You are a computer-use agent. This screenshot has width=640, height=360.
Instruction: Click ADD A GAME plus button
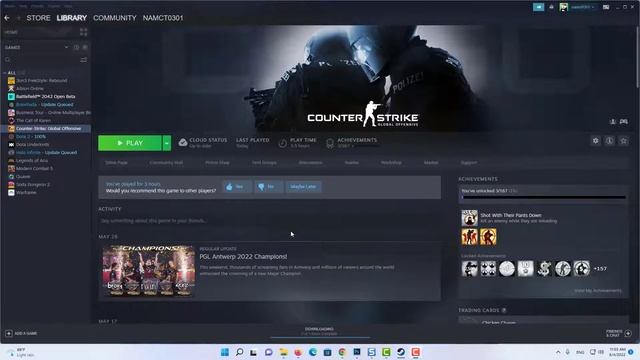[x=9, y=333]
